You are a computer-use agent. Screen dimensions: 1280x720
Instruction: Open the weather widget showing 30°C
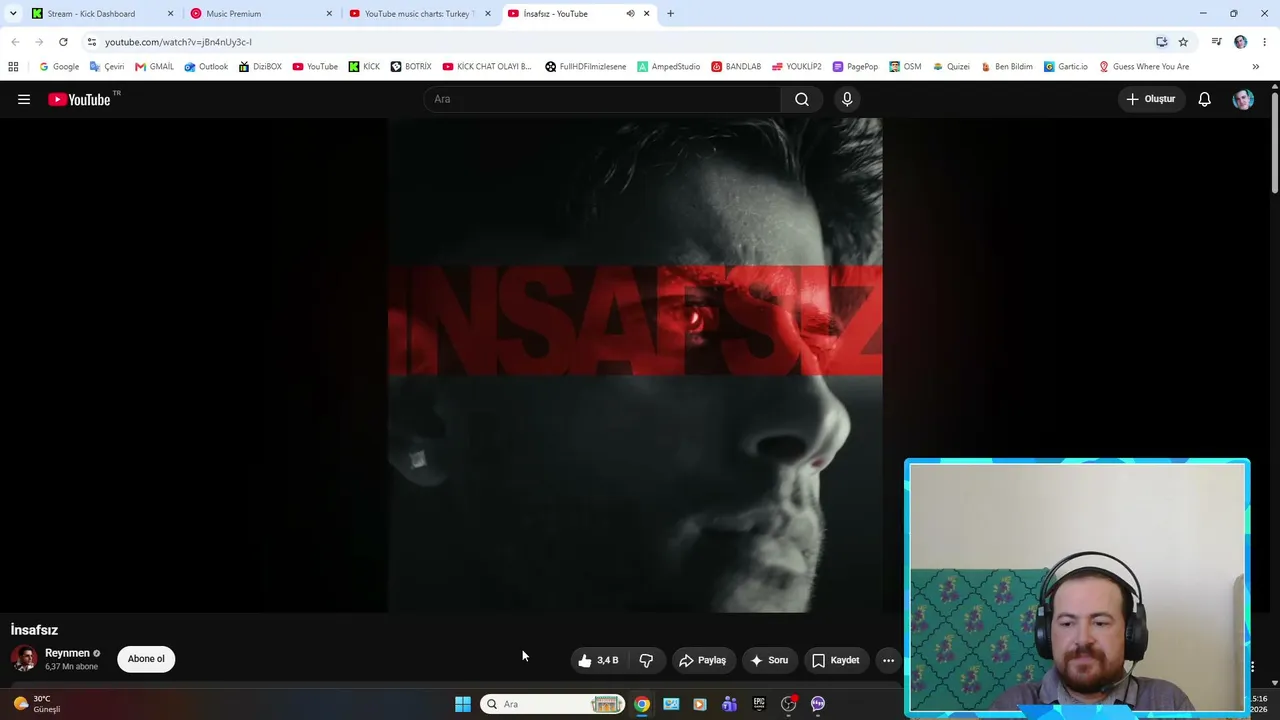click(36, 704)
